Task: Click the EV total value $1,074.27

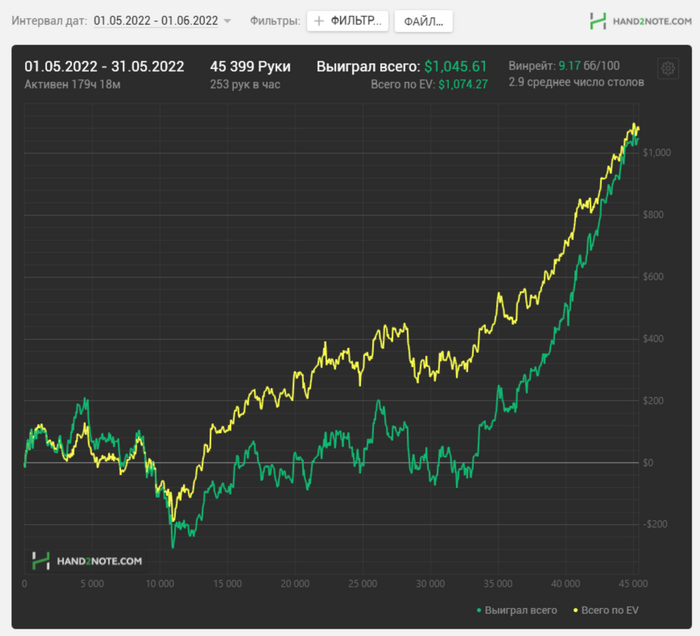Action: click(463, 84)
